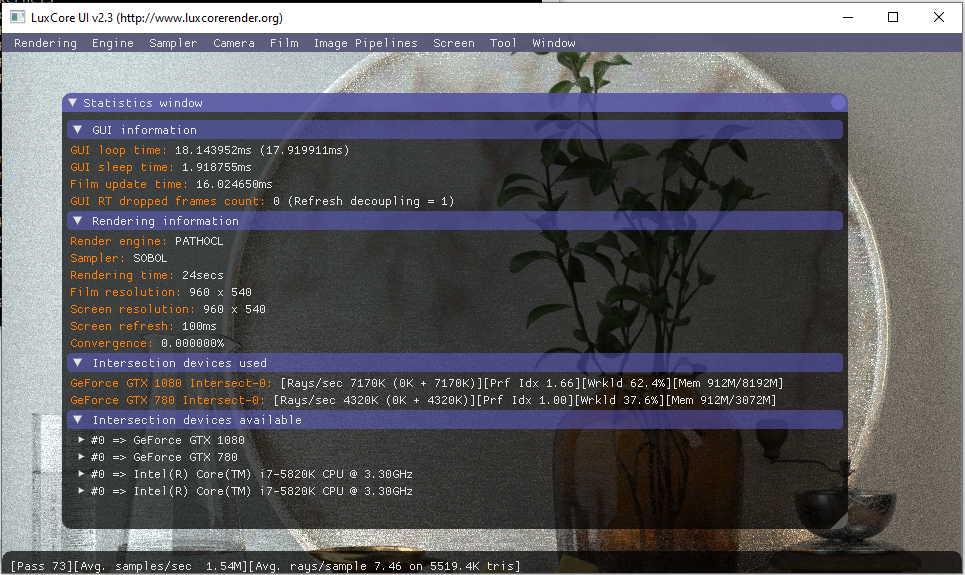Screen dimensions: 965x575
Task: Open the Image Pipelines menu
Action: (x=365, y=43)
